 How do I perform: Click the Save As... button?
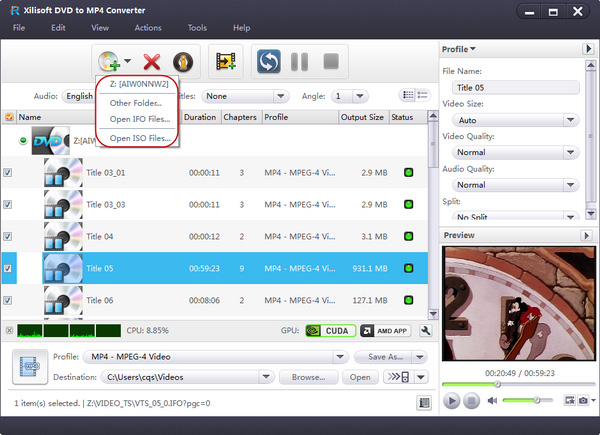click(383, 357)
